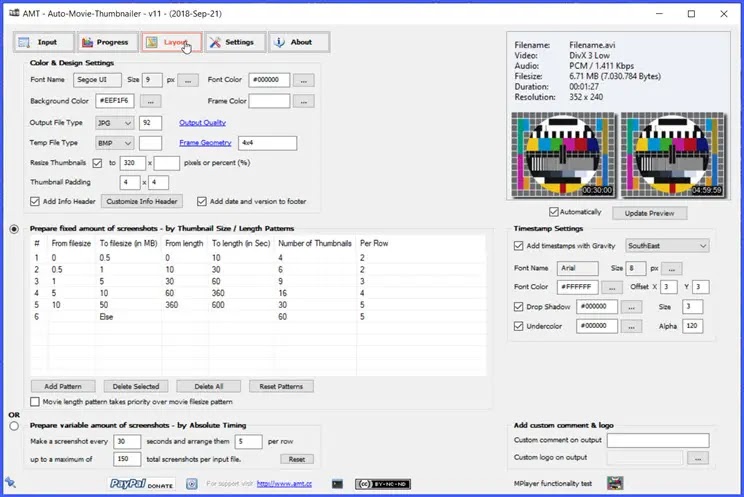Click the Background Color #EEF1F6 field
This screenshot has height=497, width=744.
(114, 101)
